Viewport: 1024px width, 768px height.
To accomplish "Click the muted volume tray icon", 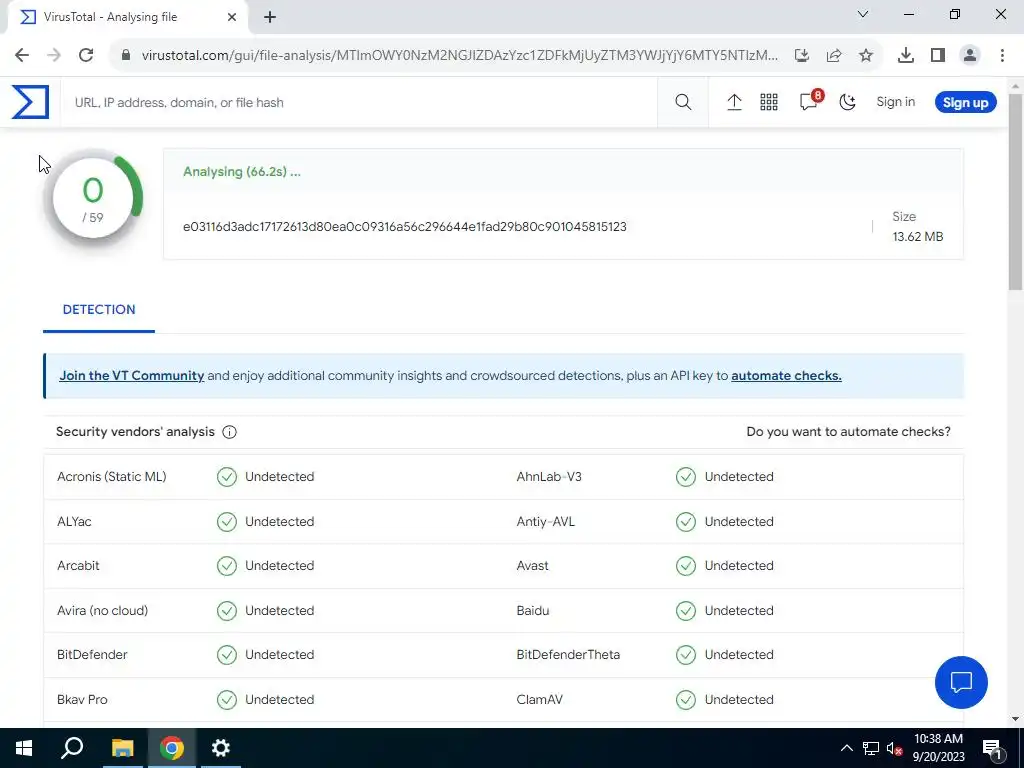I will (x=895, y=748).
